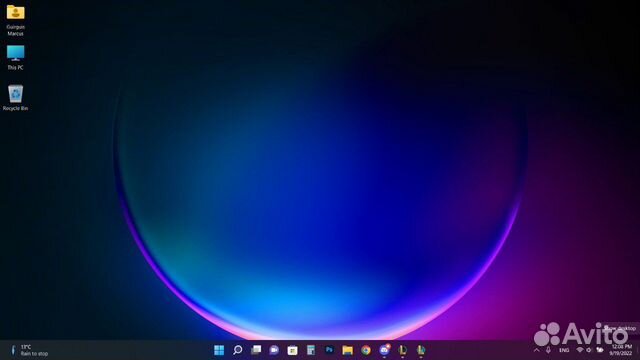Click the microphone tray icon
640x360 pixels.
pos(548,350)
